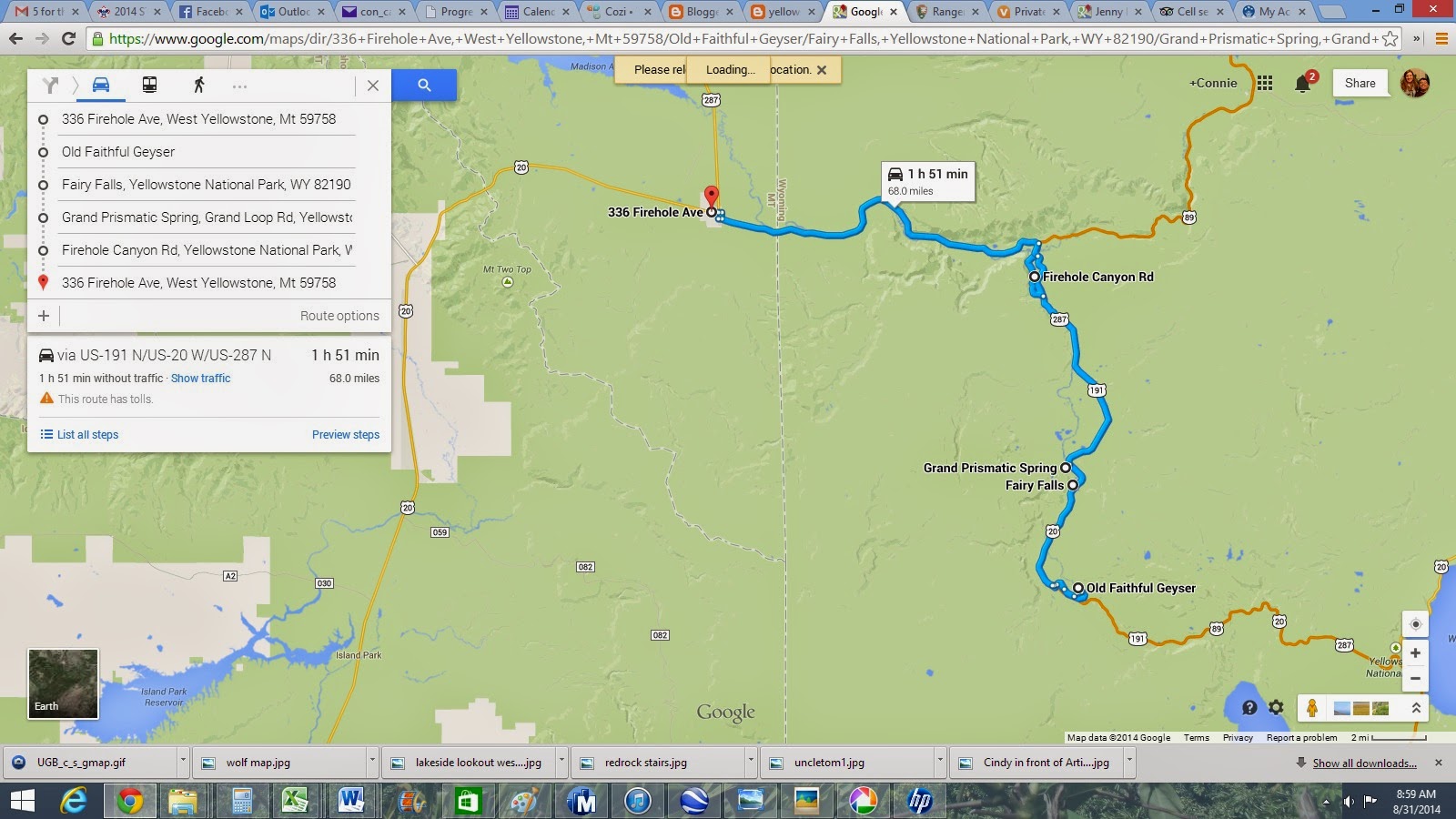The image size is (1456, 819).
Task: Click the Old Faithful Geyser map marker
Action: [1077, 589]
